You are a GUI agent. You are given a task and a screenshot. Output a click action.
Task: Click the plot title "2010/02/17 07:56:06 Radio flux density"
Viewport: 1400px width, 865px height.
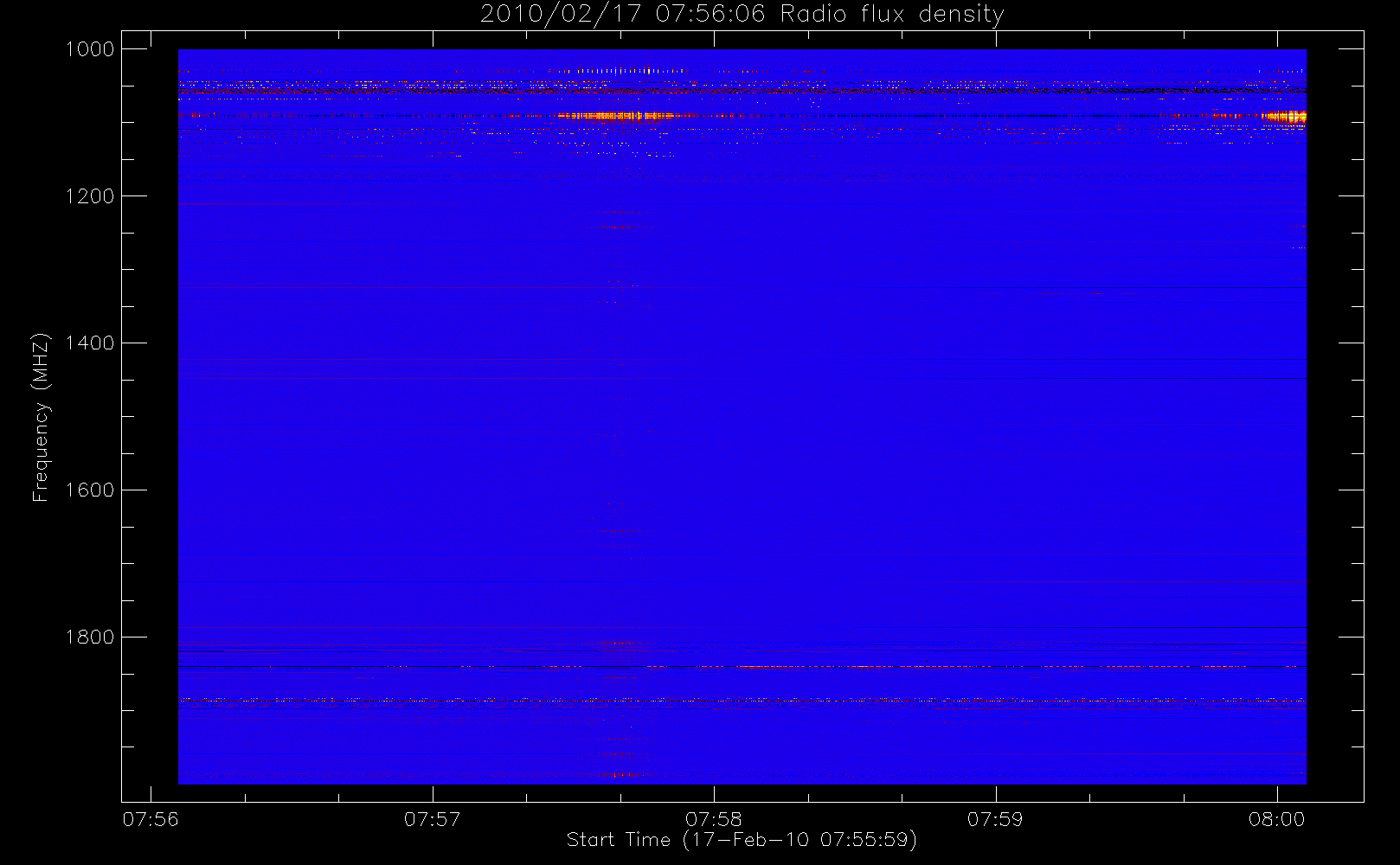[742, 14]
